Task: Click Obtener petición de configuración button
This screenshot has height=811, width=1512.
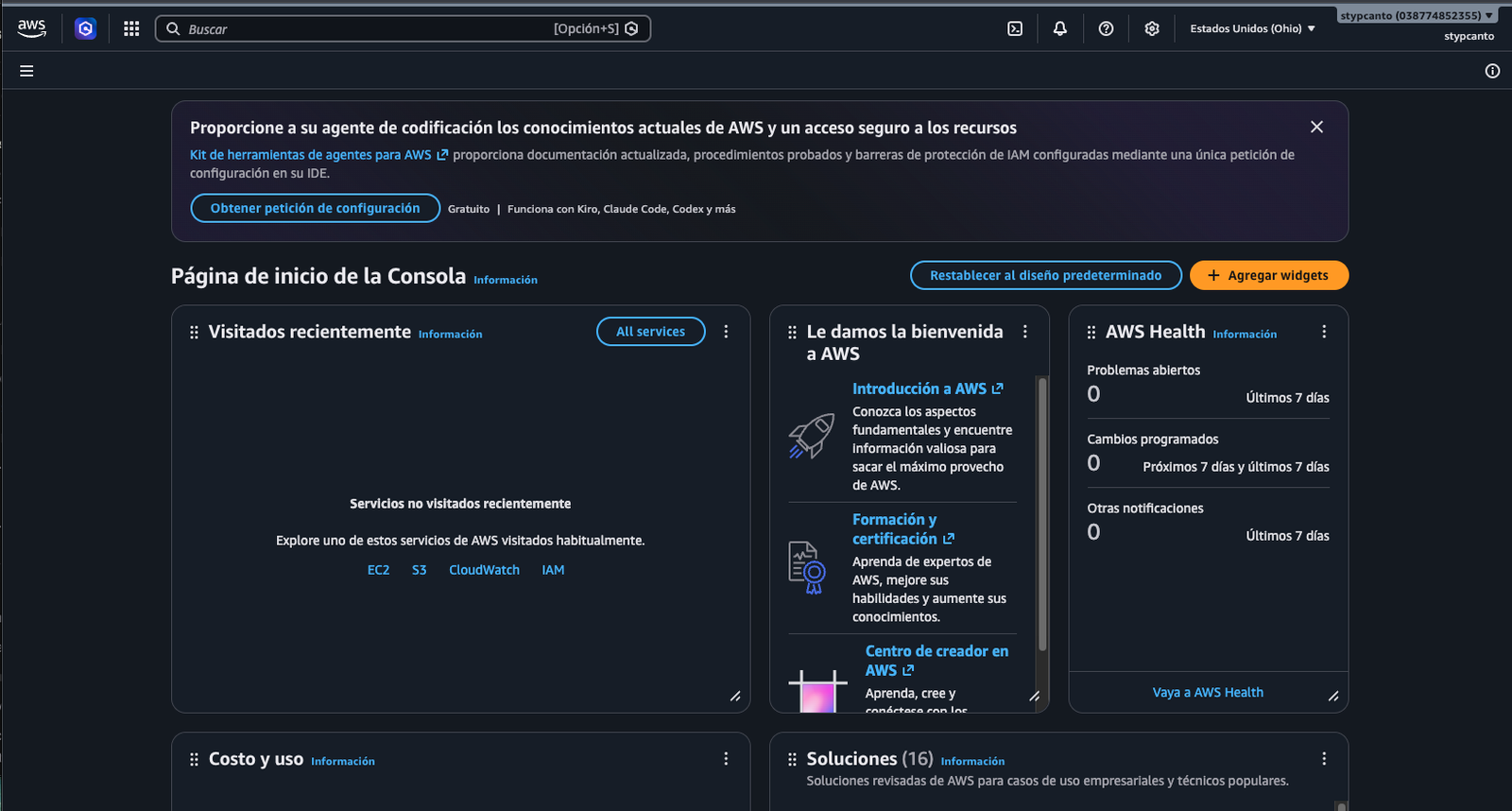Action: (316, 208)
